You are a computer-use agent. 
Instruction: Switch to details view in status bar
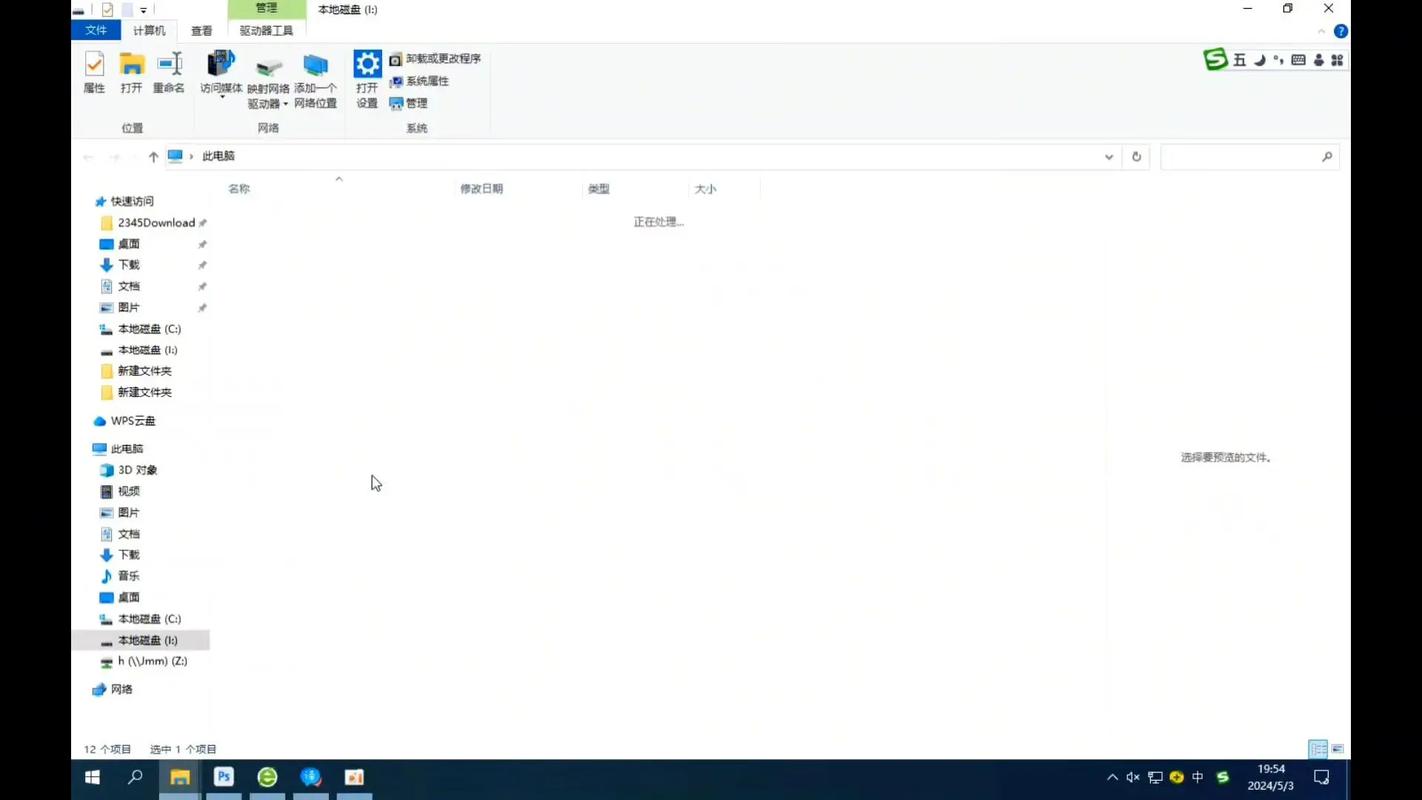pos(1318,749)
